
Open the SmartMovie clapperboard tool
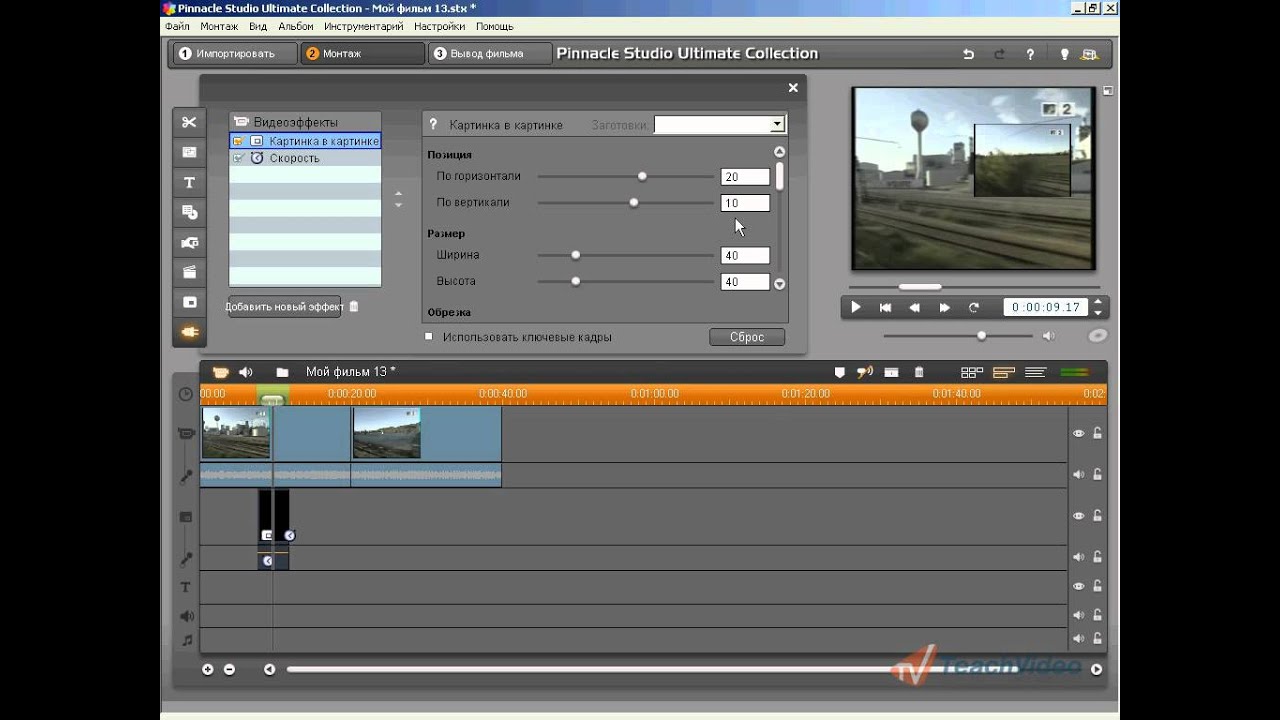pyautogui.click(x=189, y=272)
